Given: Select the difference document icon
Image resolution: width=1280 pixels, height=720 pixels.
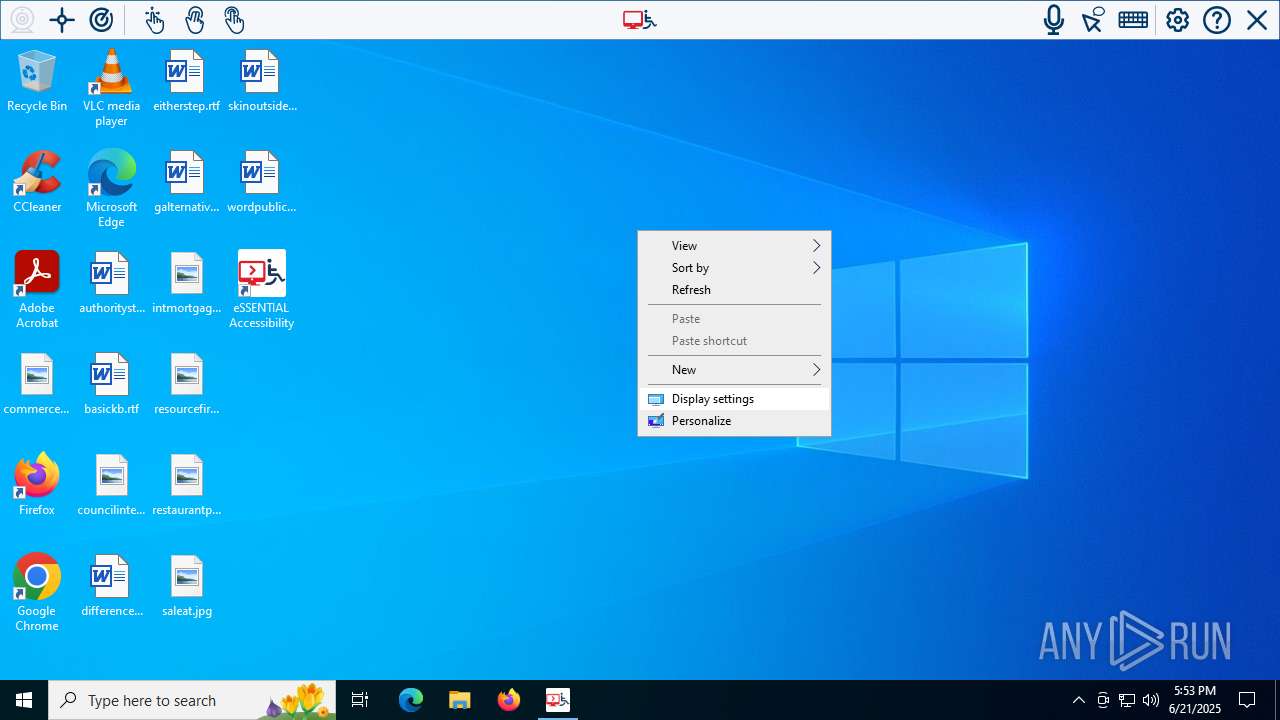Looking at the screenshot, I should pyautogui.click(x=111, y=586).
